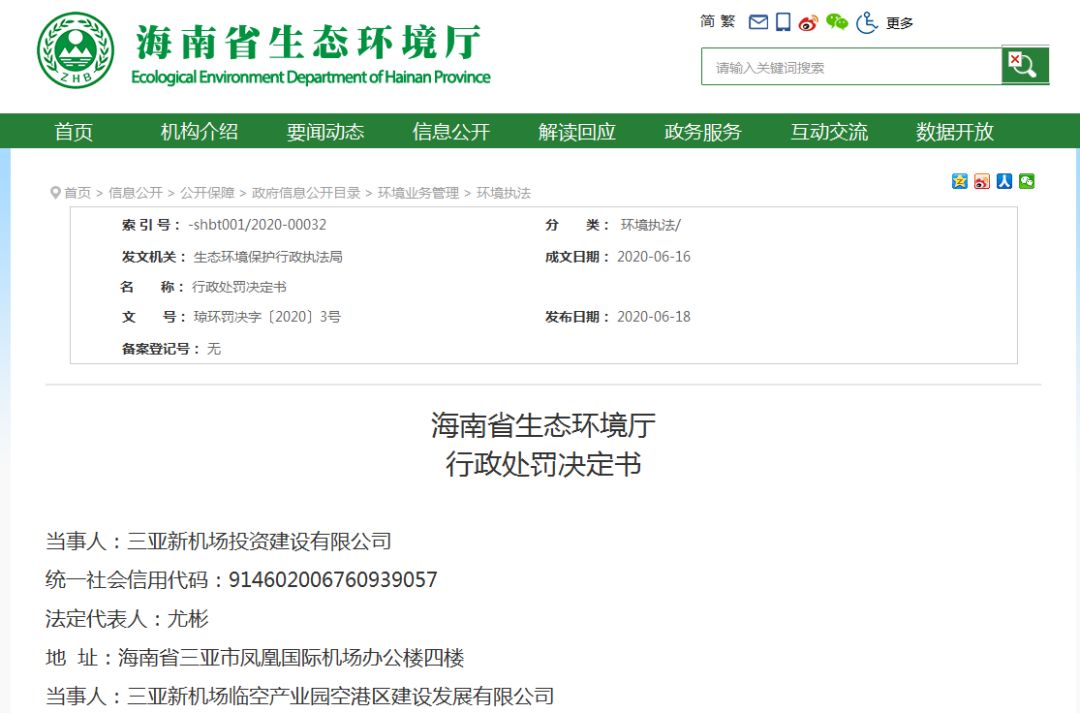Click the mail envelope icon in header

758,22
